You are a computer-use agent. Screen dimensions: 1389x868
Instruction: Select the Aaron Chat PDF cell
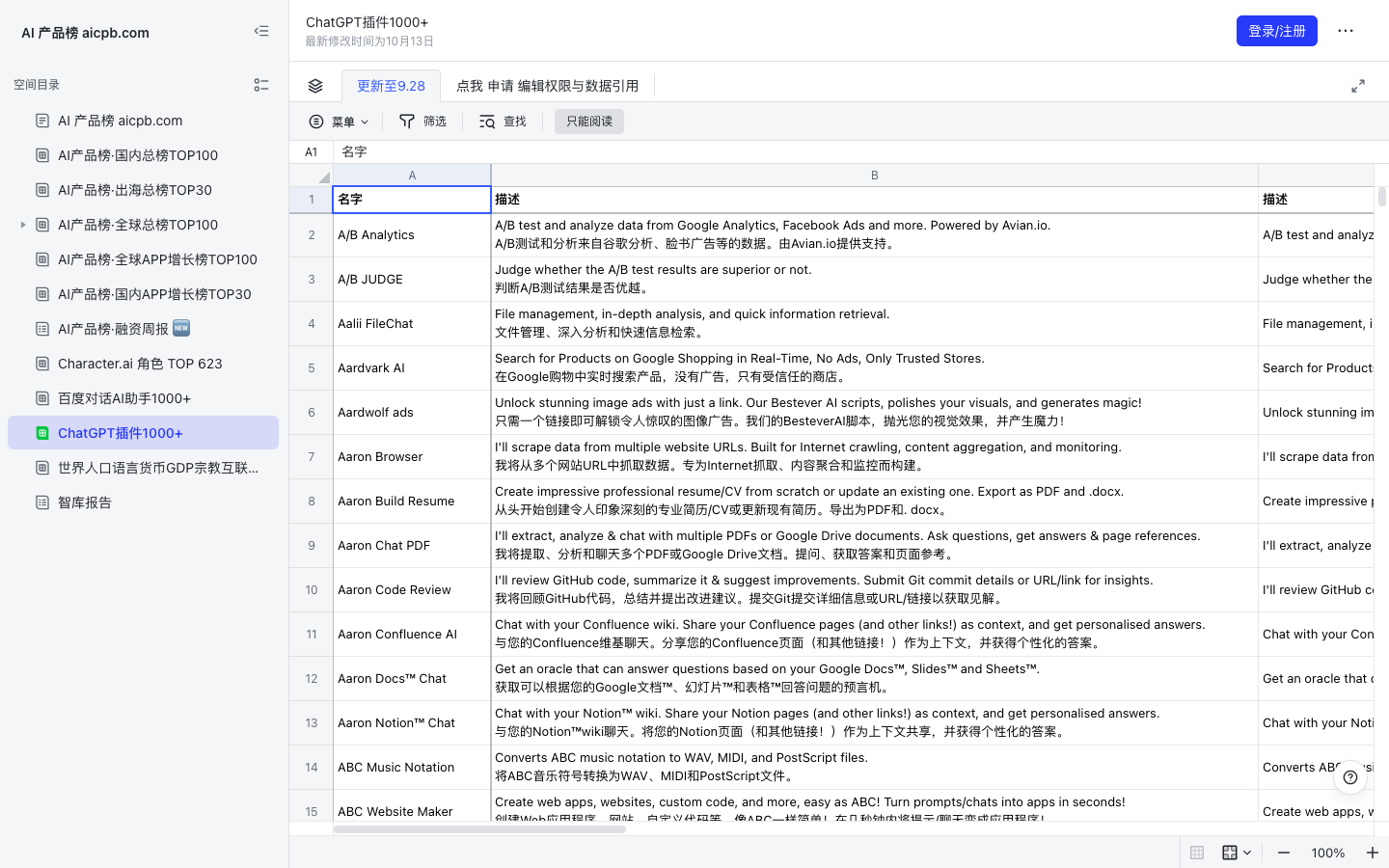[412, 546]
